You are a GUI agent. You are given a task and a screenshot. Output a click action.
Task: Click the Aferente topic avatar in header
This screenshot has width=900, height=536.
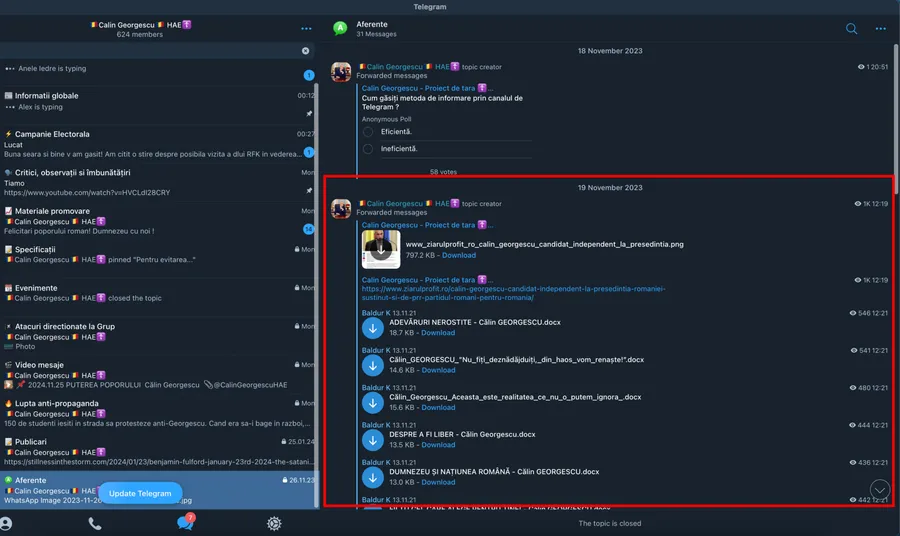(x=340, y=29)
